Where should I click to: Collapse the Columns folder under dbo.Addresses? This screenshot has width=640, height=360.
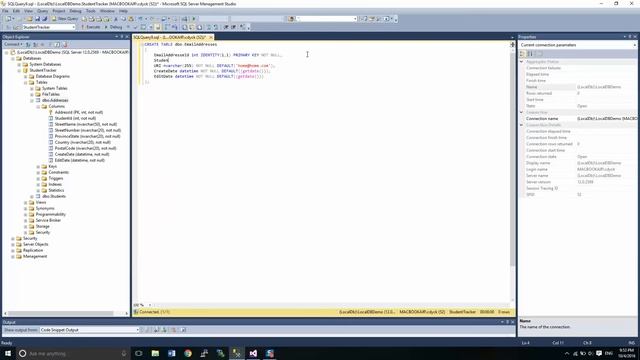(x=38, y=106)
